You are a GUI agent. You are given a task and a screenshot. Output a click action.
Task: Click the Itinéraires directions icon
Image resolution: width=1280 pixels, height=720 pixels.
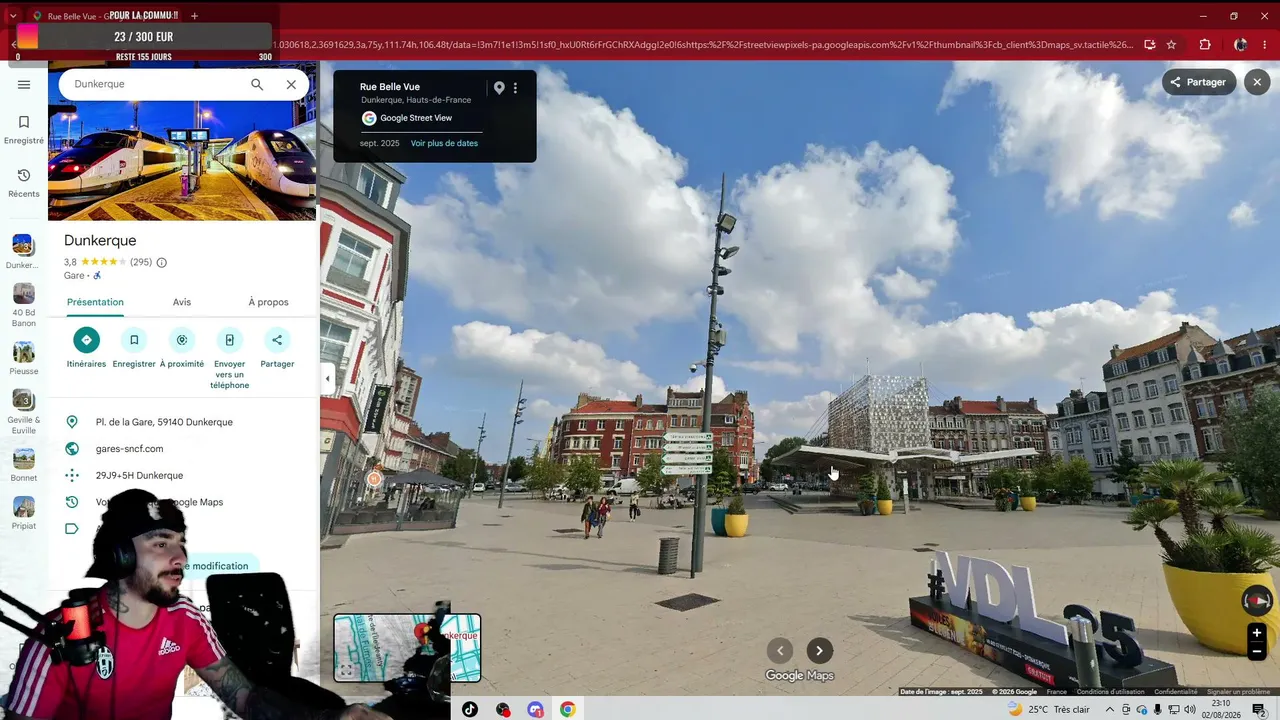pyautogui.click(x=86, y=340)
